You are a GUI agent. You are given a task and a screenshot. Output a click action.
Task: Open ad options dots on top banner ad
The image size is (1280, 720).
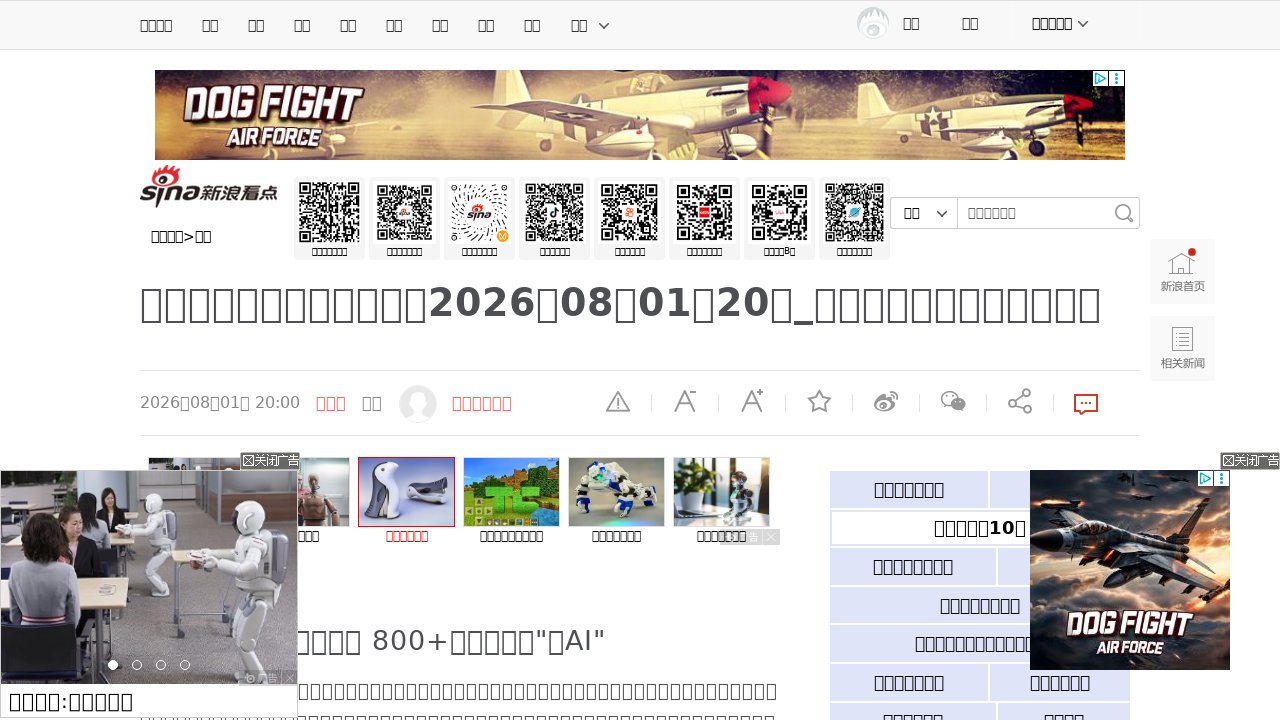pyautogui.click(x=1117, y=78)
